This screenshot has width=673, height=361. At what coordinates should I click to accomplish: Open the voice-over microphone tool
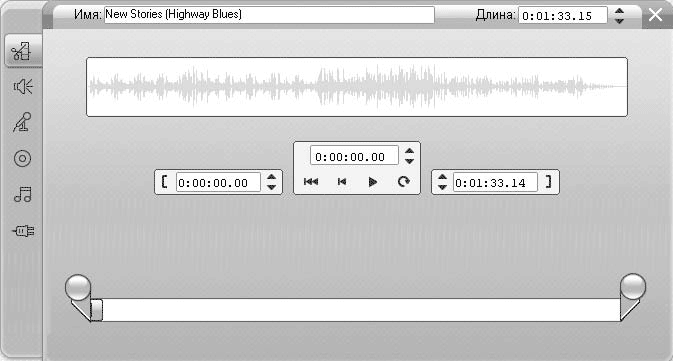tap(22, 122)
